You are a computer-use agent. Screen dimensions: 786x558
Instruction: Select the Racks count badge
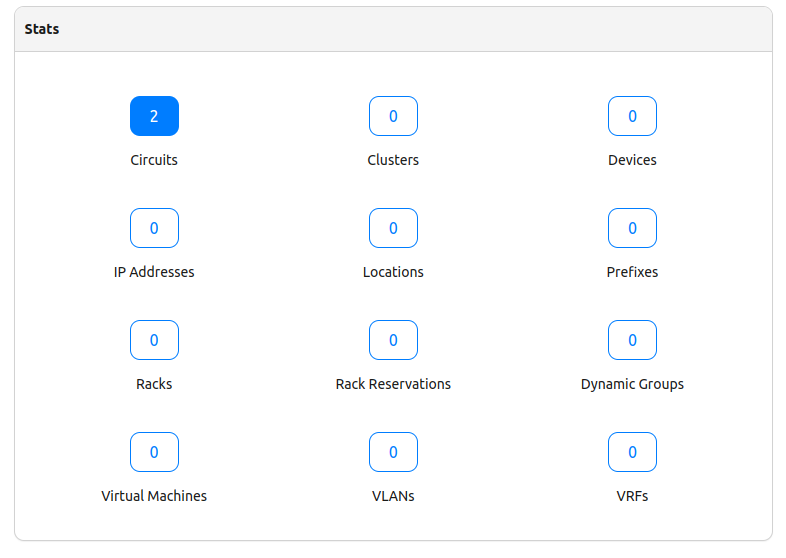click(154, 340)
